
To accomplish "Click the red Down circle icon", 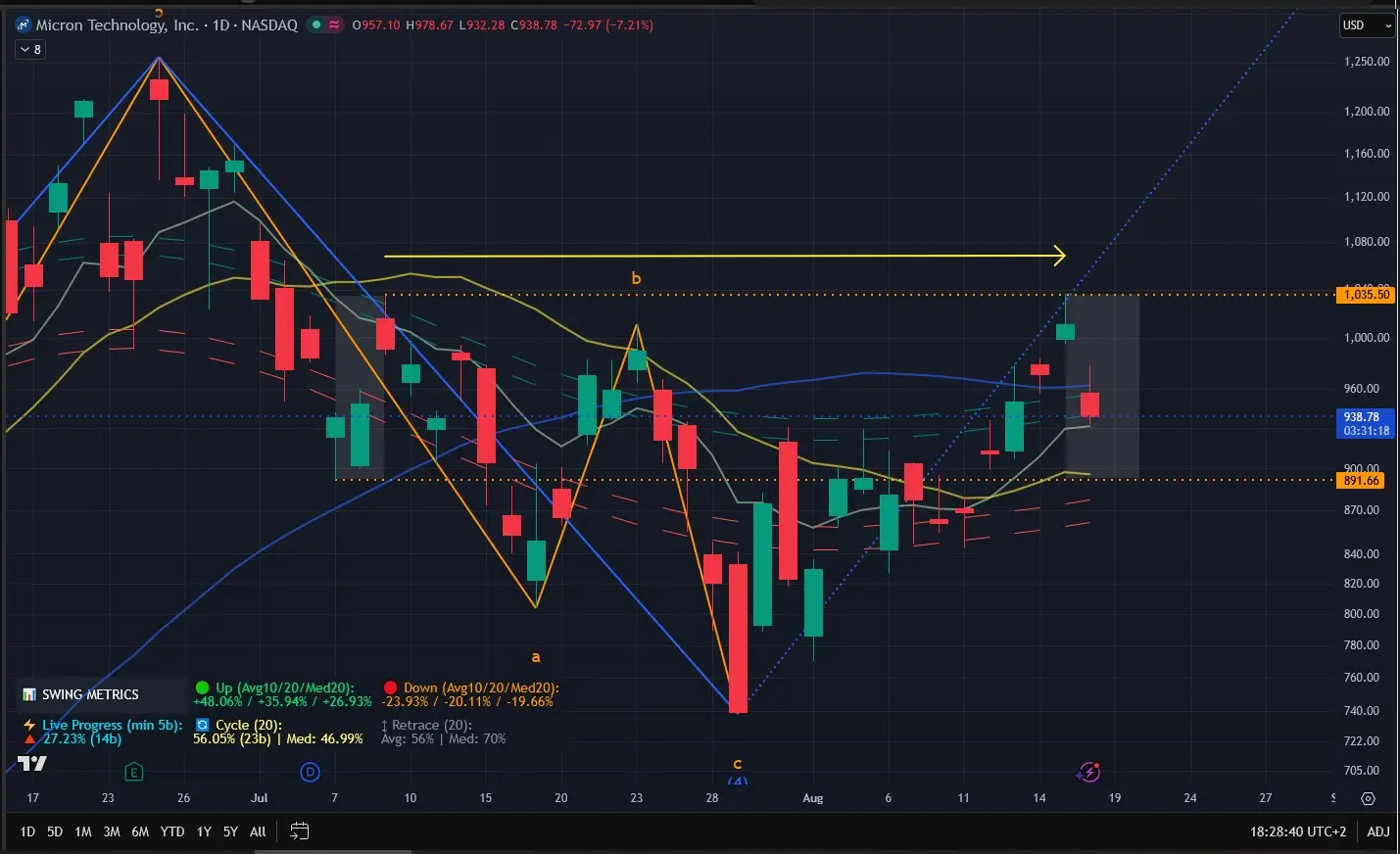I will click(390, 688).
